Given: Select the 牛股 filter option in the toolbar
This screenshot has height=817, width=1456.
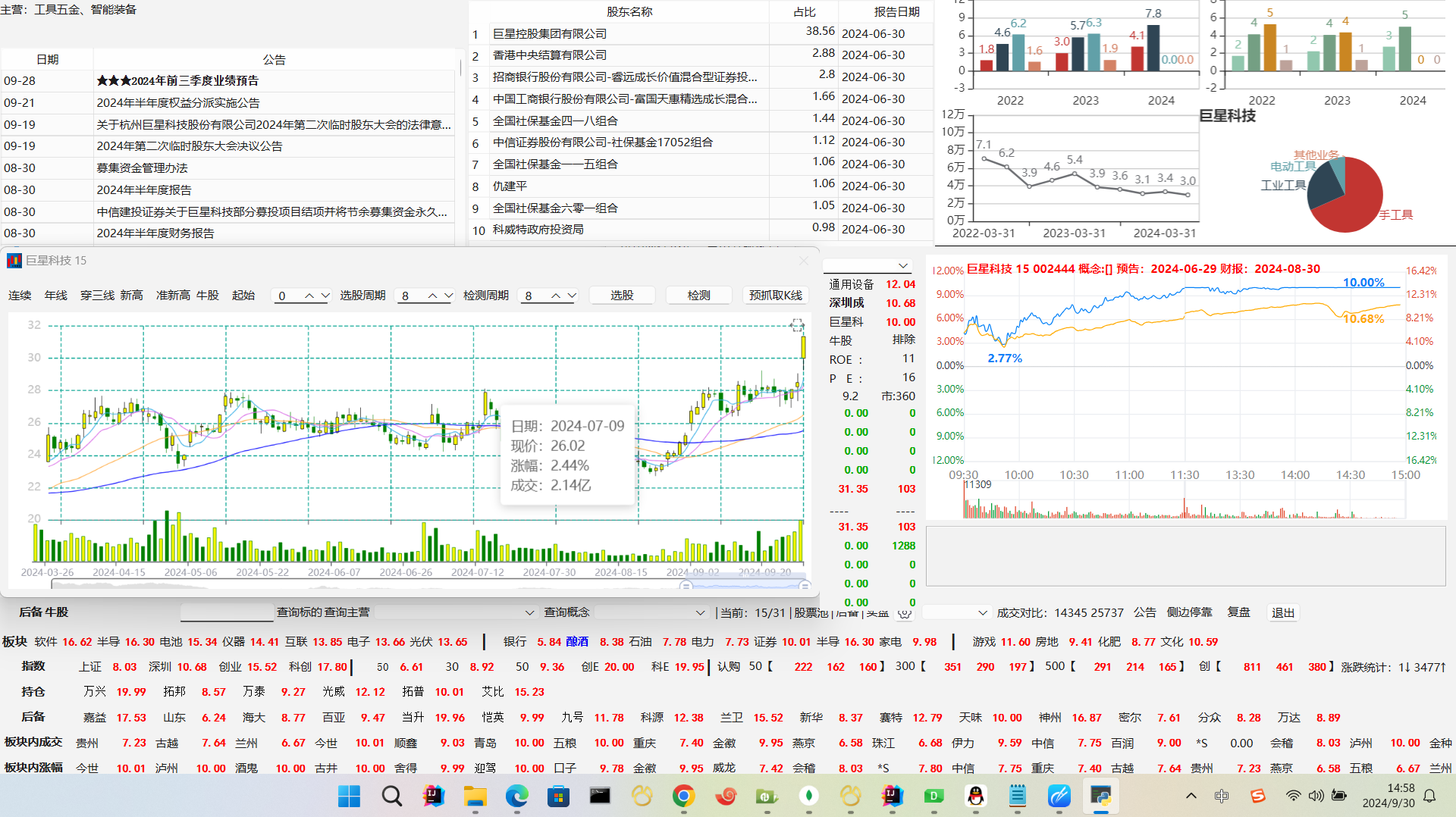Looking at the screenshot, I should click(208, 296).
